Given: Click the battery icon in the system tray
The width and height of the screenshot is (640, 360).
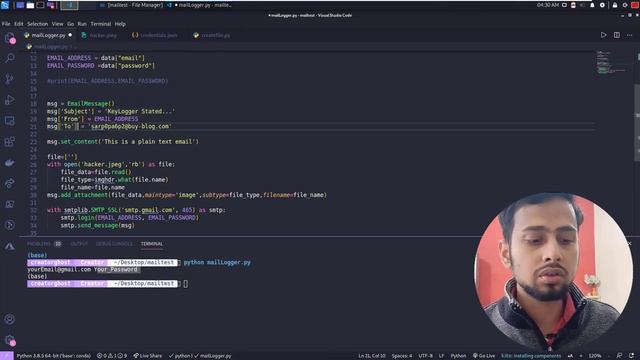Looking at the screenshot, I should [573, 5].
